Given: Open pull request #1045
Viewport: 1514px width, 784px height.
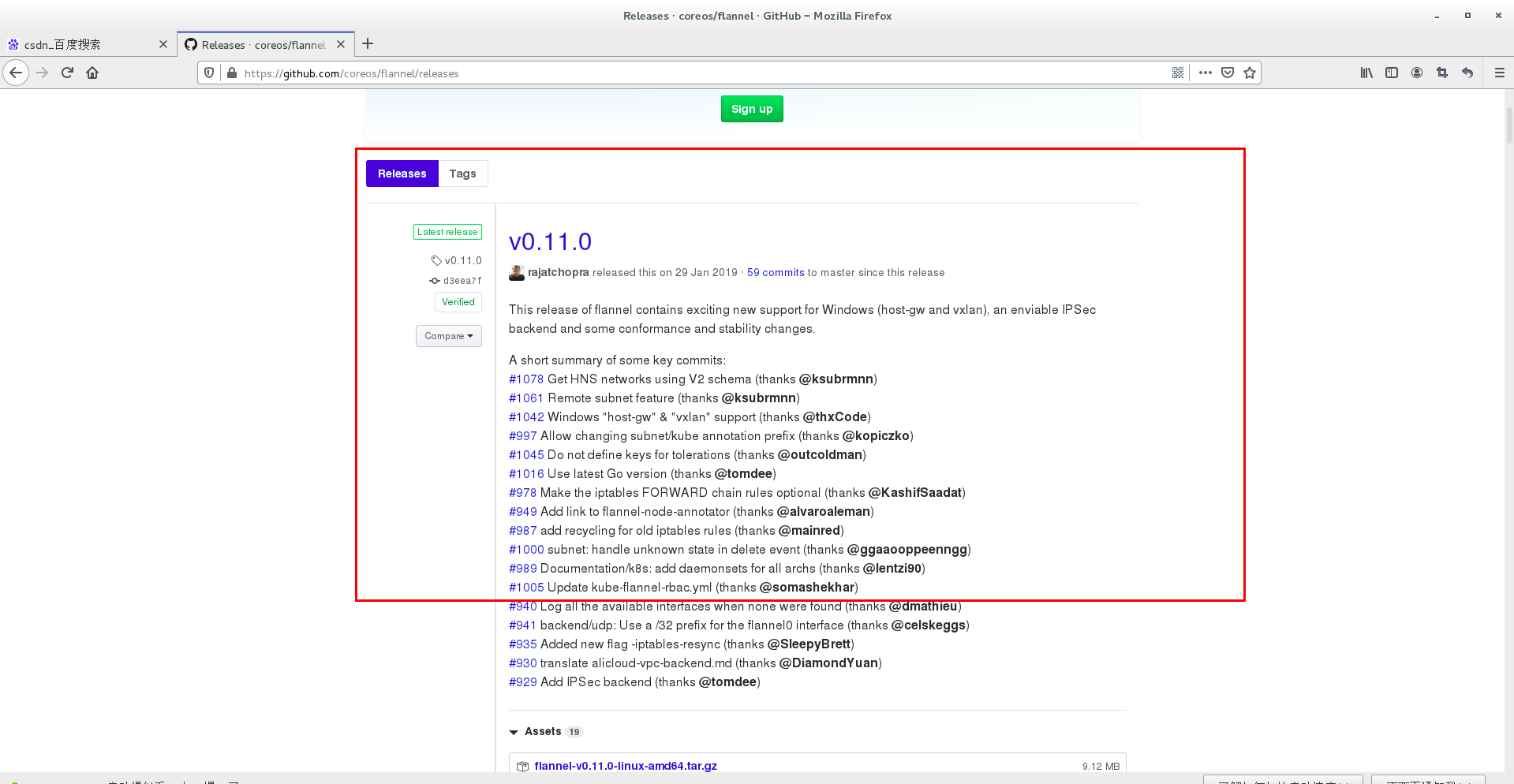Looking at the screenshot, I should pos(526,455).
